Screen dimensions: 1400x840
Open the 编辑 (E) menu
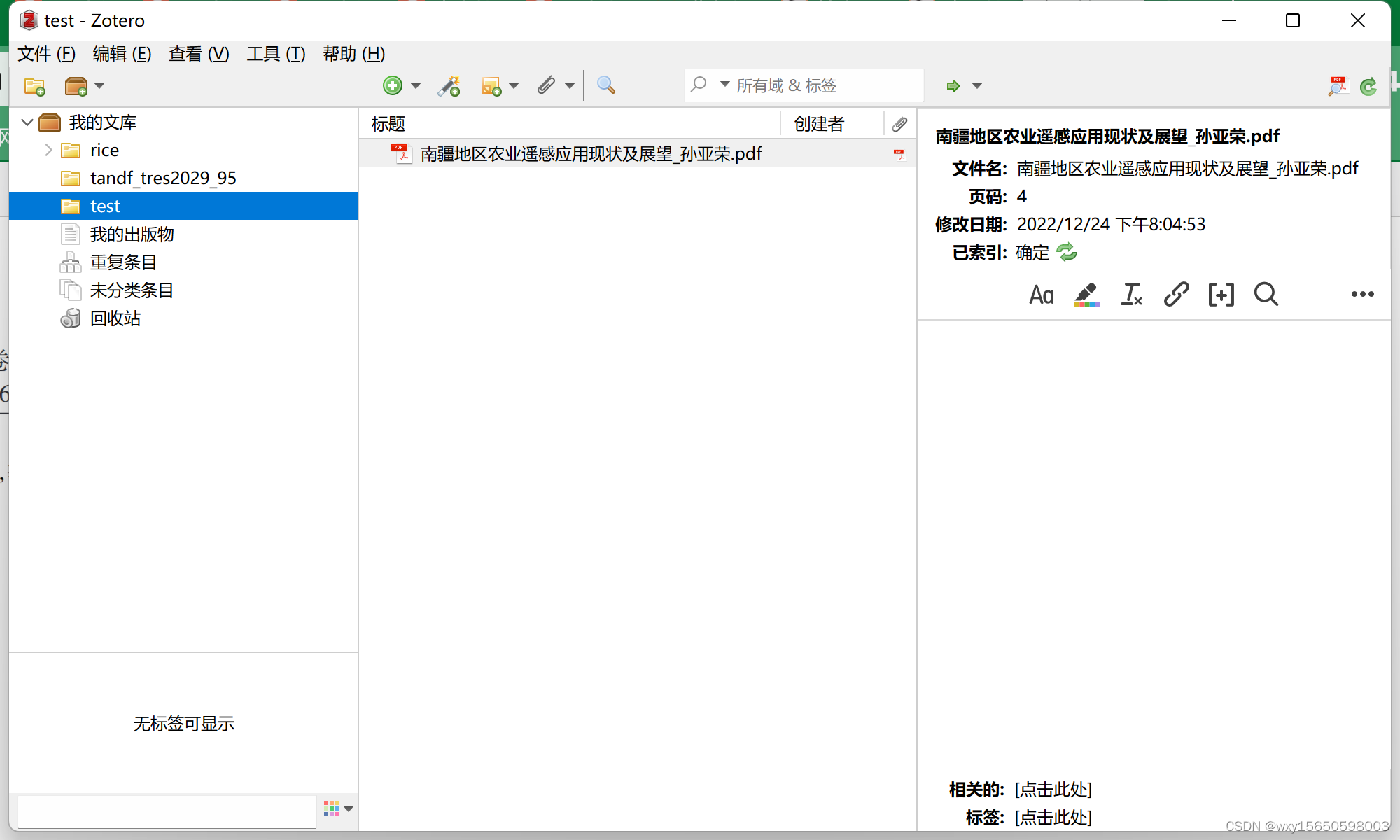(122, 54)
